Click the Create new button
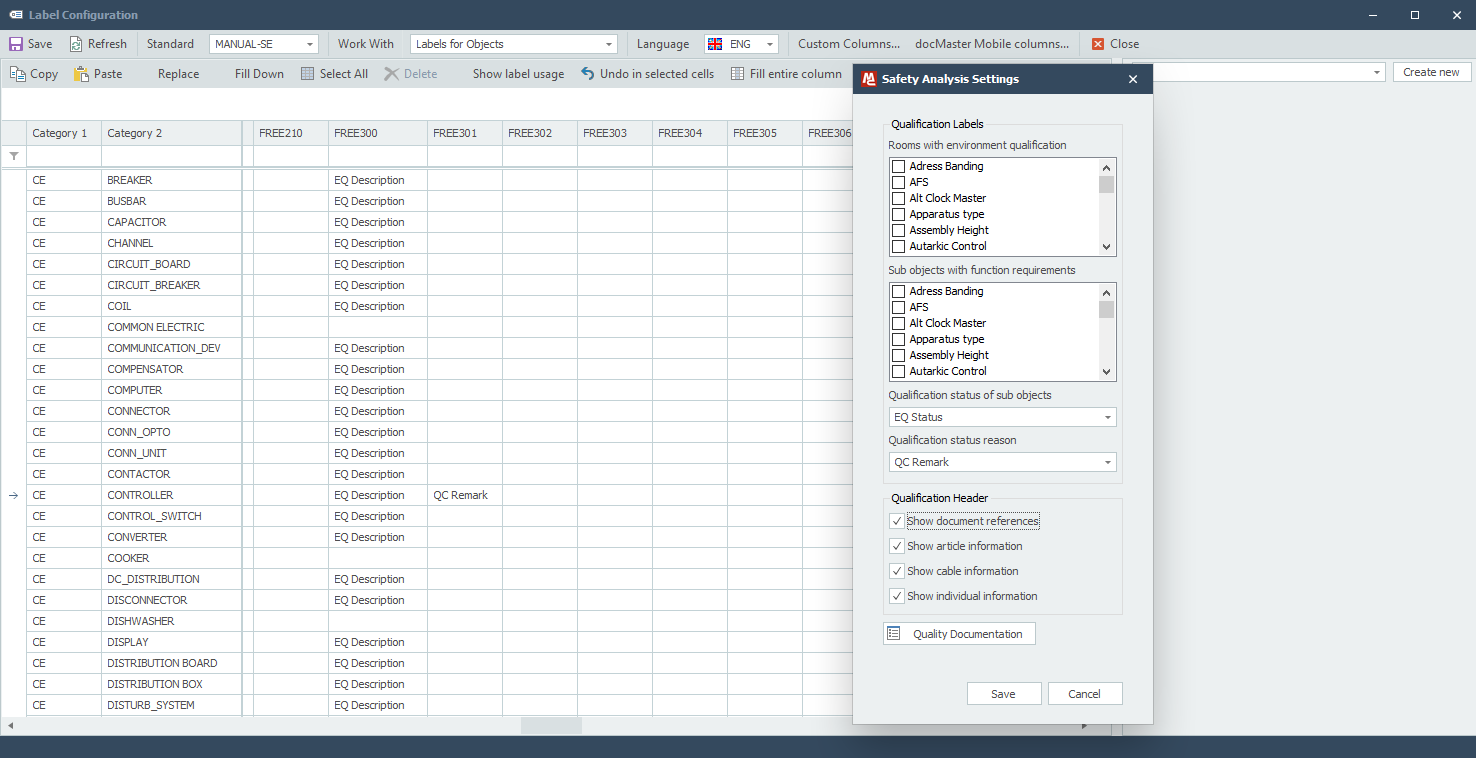This screenshot has height=758, width=1476. click(x=1431, y=72)
